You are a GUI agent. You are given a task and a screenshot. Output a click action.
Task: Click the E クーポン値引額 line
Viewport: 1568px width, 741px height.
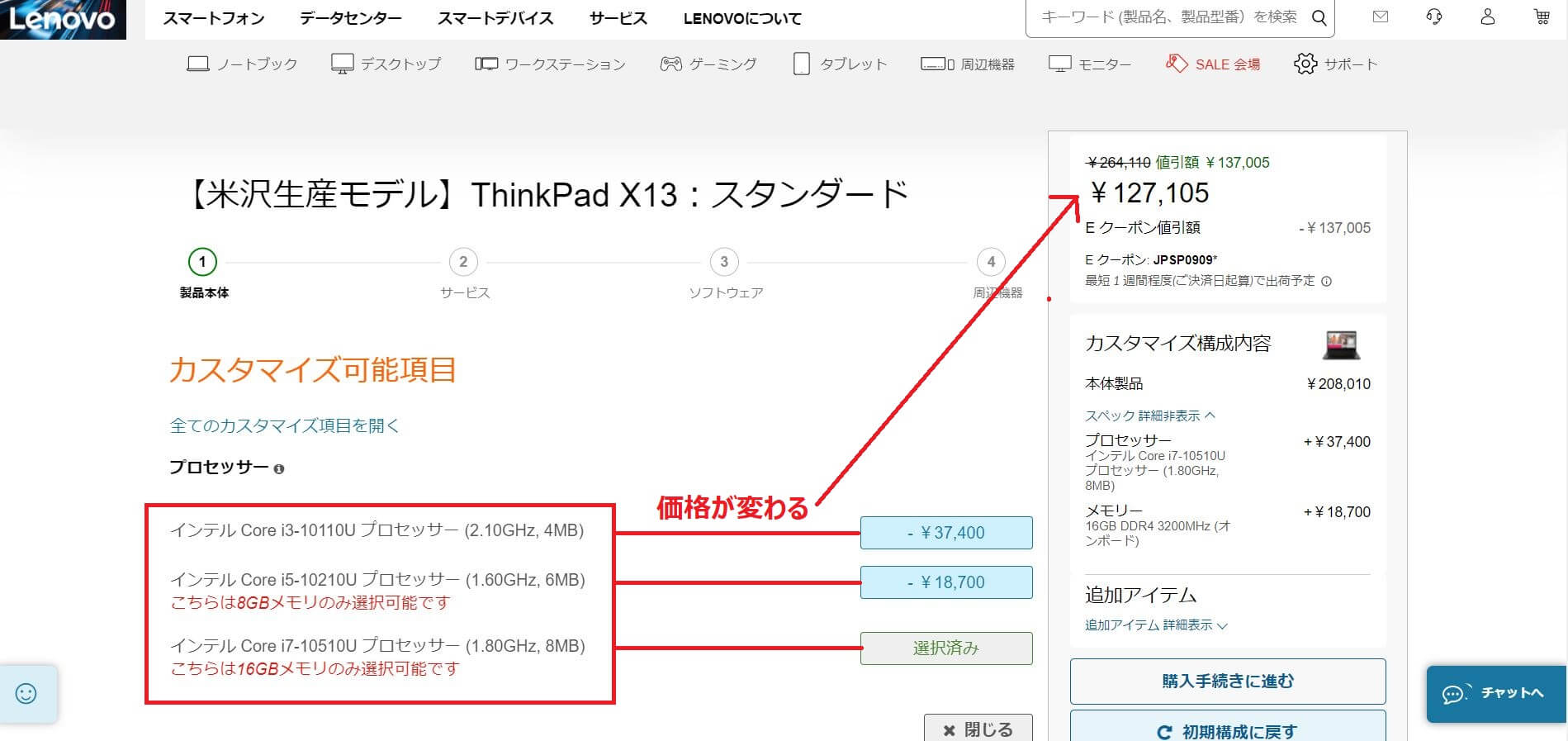point(1228,228)
